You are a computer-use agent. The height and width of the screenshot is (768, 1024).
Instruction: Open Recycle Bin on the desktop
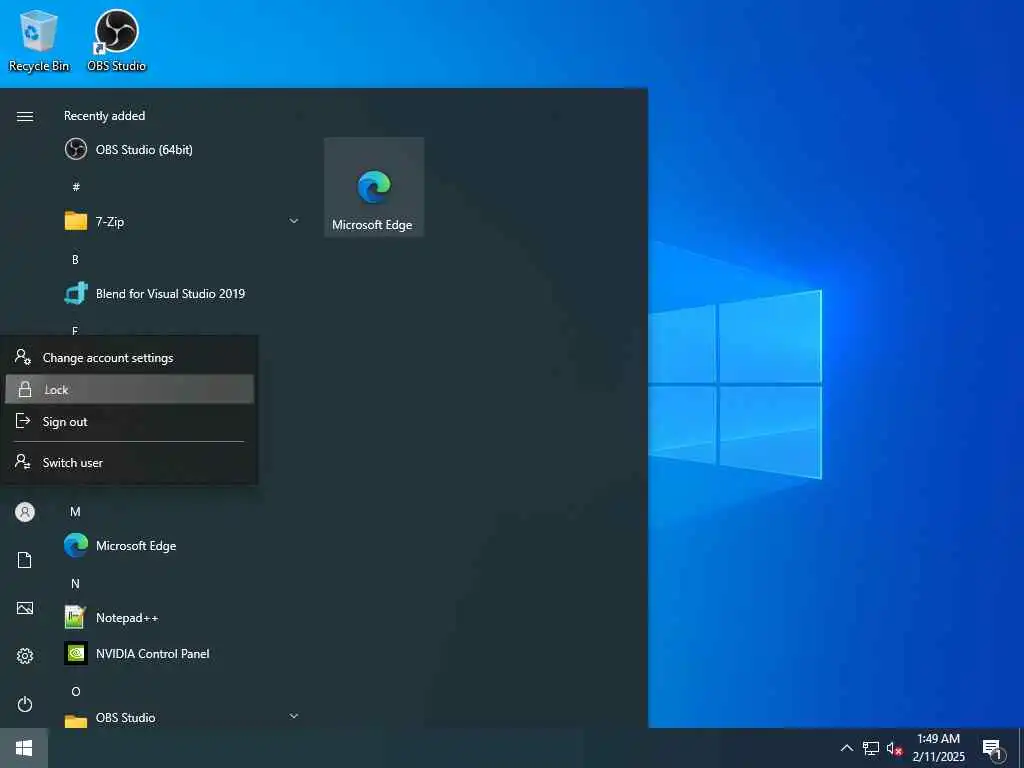pyautogui.click(x=39, y=40)
